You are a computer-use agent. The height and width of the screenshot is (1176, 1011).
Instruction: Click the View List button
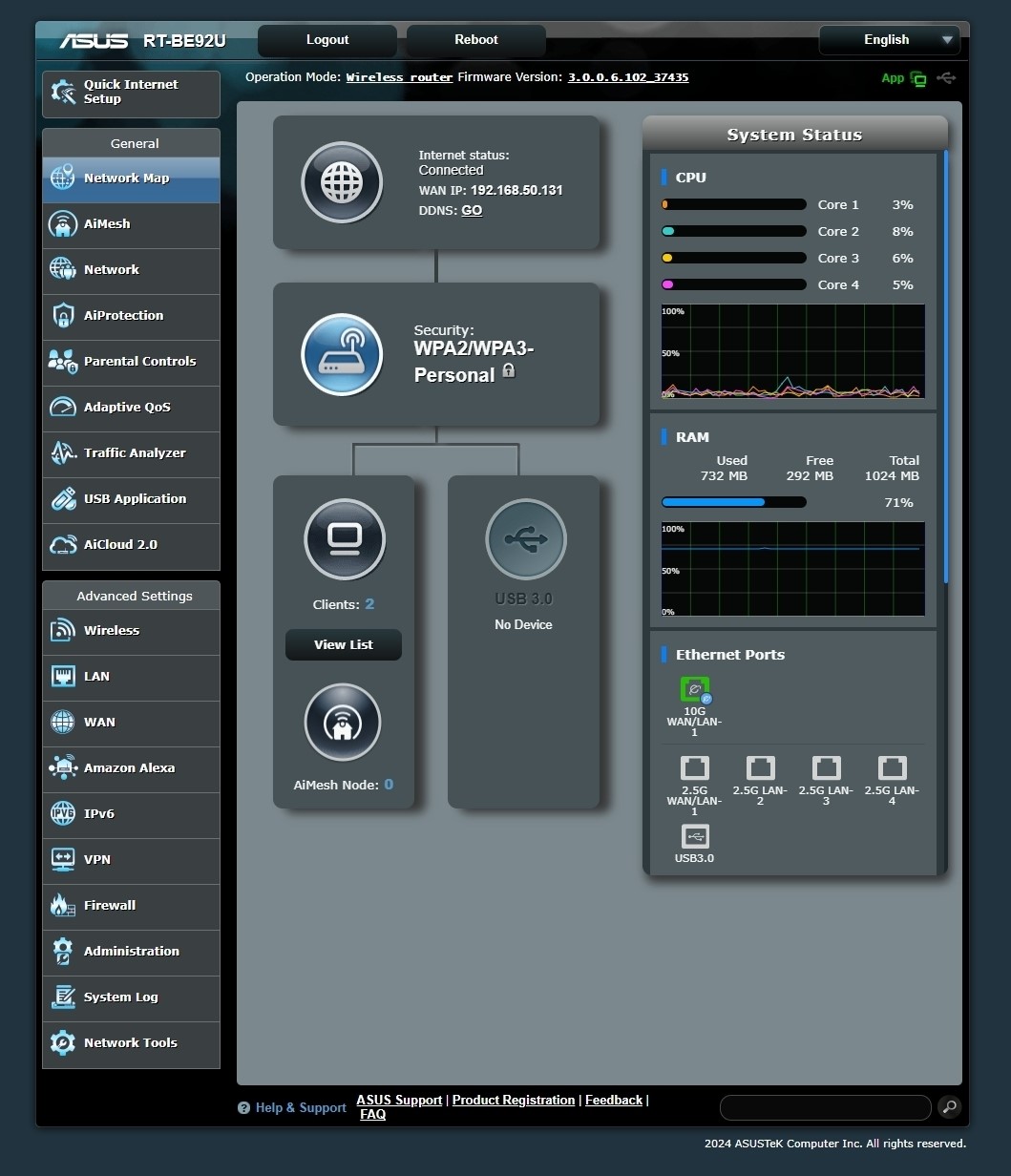344,645
